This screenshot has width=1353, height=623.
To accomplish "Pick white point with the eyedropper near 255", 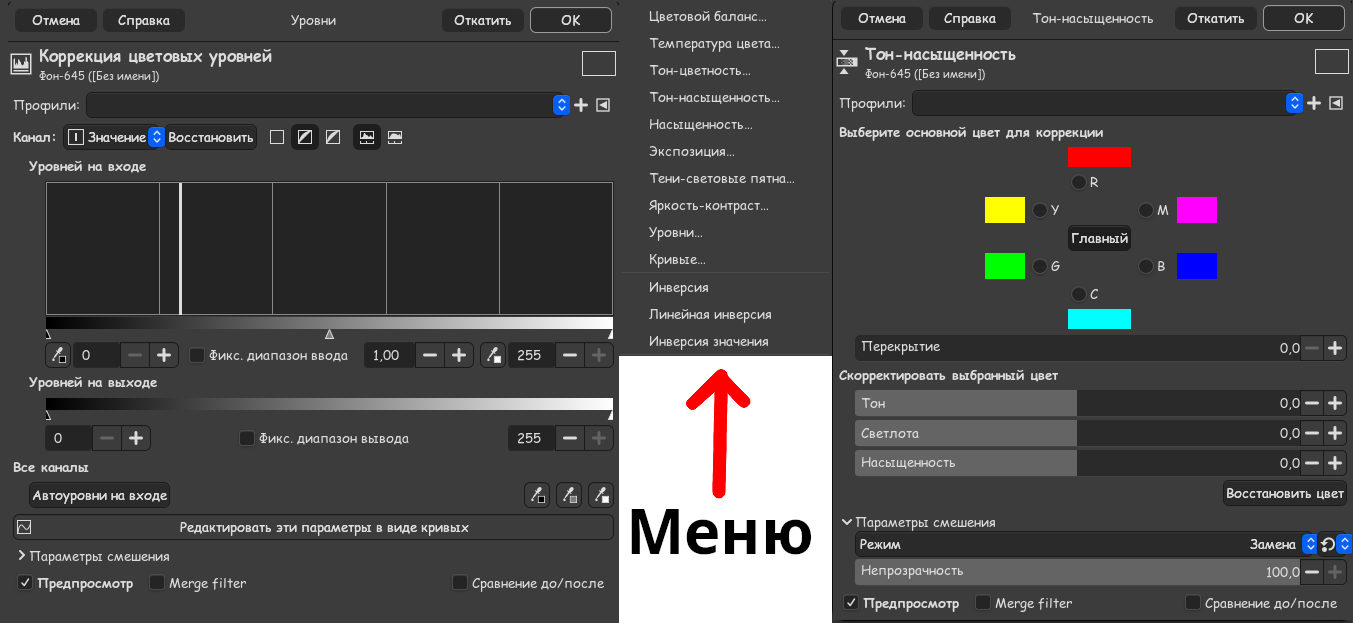I will (493, 355).
